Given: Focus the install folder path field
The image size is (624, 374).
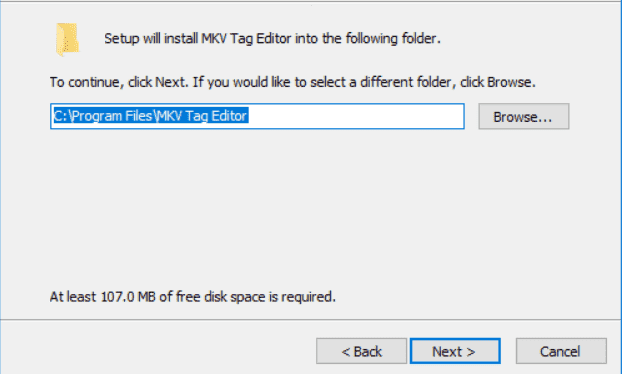Looking at the screenshot, I should (257, 116).
